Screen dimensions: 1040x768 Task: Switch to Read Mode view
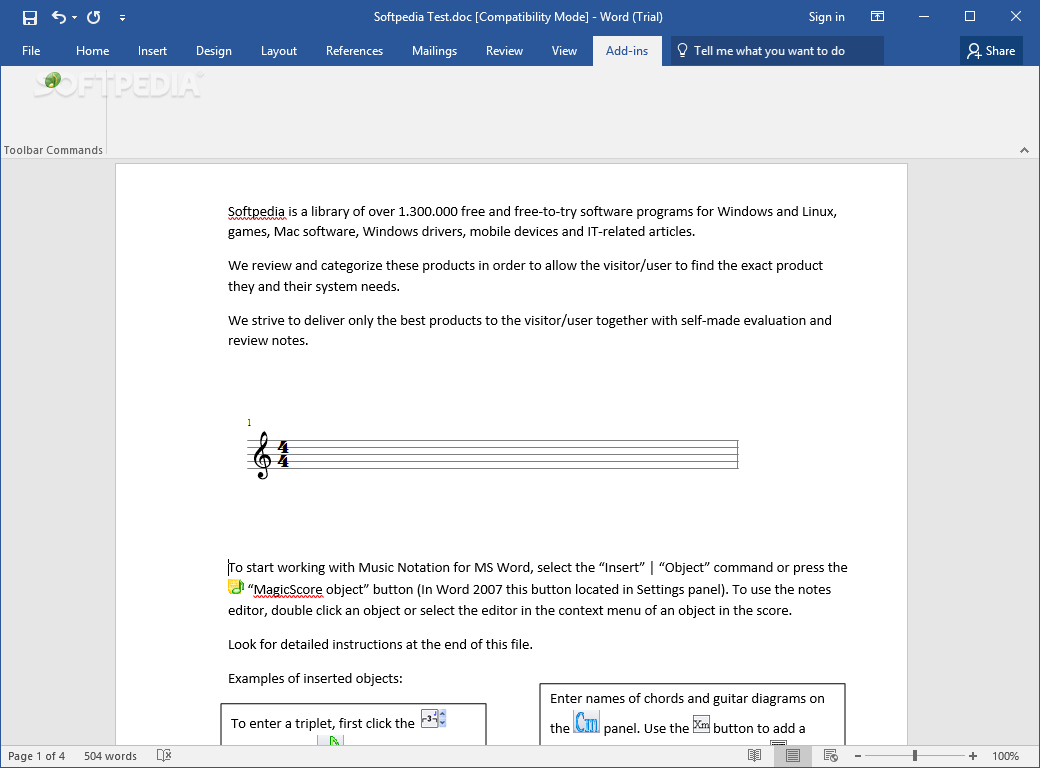click(x=754, y=755)
